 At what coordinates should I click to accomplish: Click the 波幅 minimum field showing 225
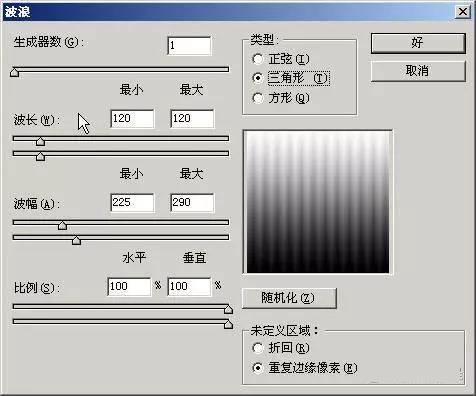(132, 202)
